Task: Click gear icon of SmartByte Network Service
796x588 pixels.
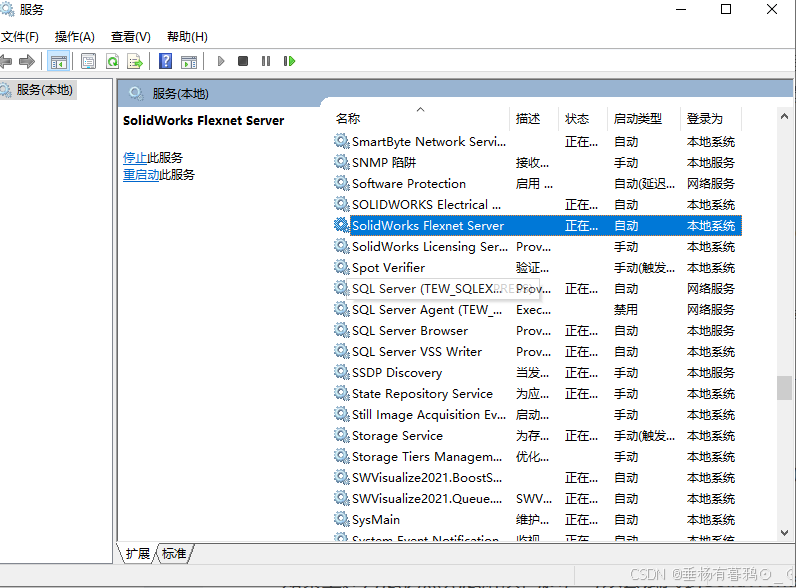Action: click(x=341, y=141)
